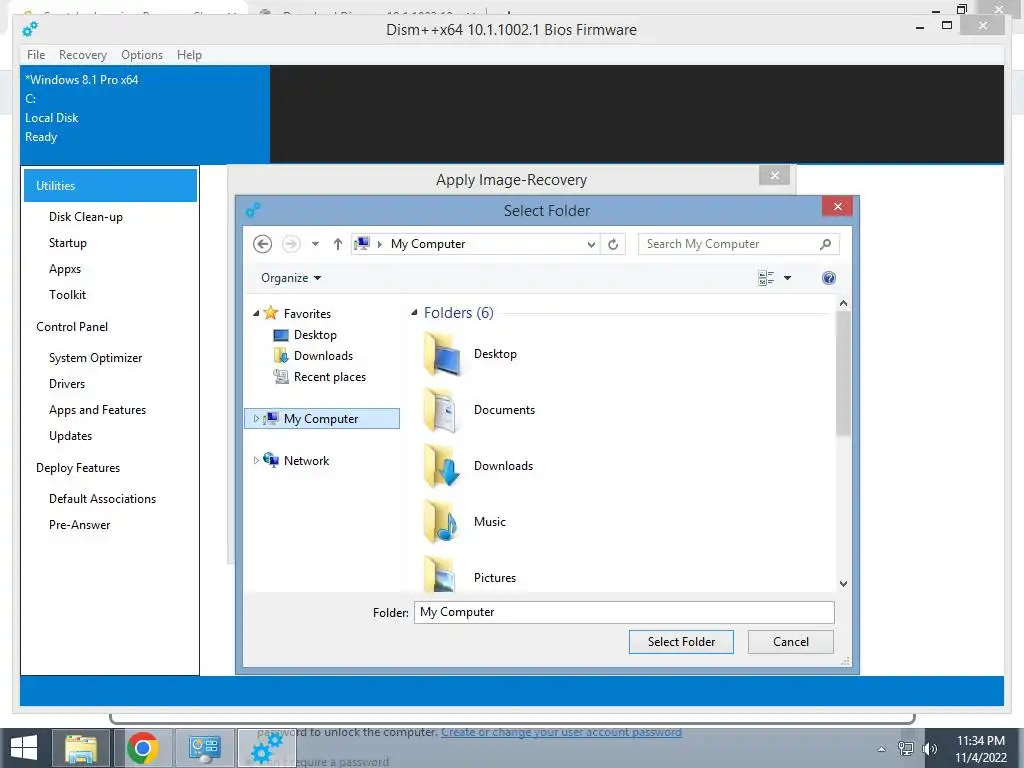The image size is (1024, 768).
Task: Click the Select Folder button
Action: (x=681, y=642)
